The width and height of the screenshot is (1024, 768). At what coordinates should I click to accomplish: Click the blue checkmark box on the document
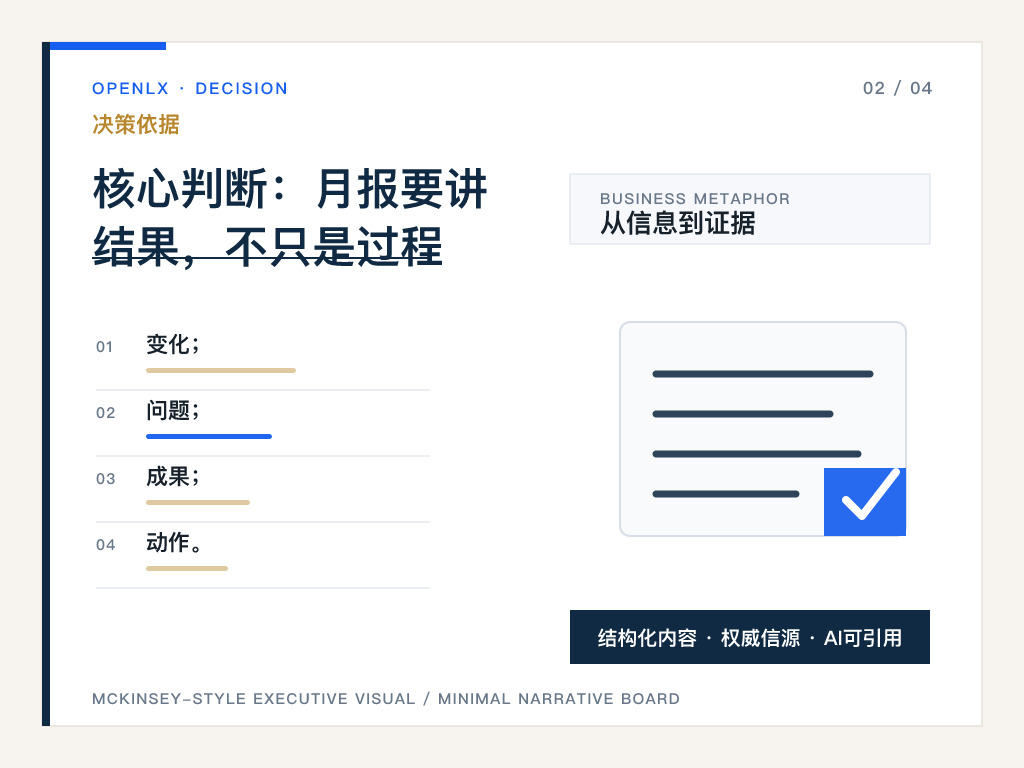865,502
